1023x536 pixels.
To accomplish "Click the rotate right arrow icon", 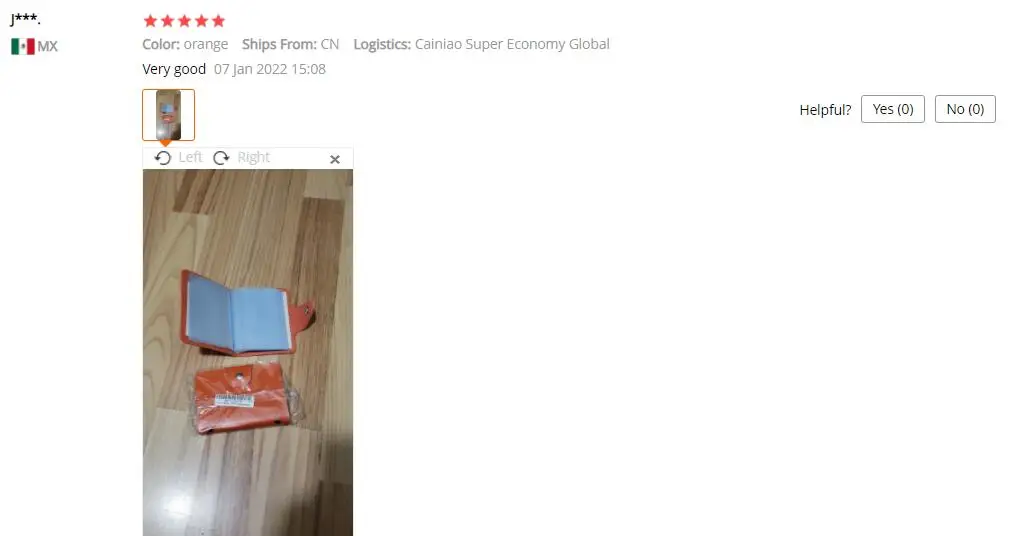I will (x=221, y=158).
